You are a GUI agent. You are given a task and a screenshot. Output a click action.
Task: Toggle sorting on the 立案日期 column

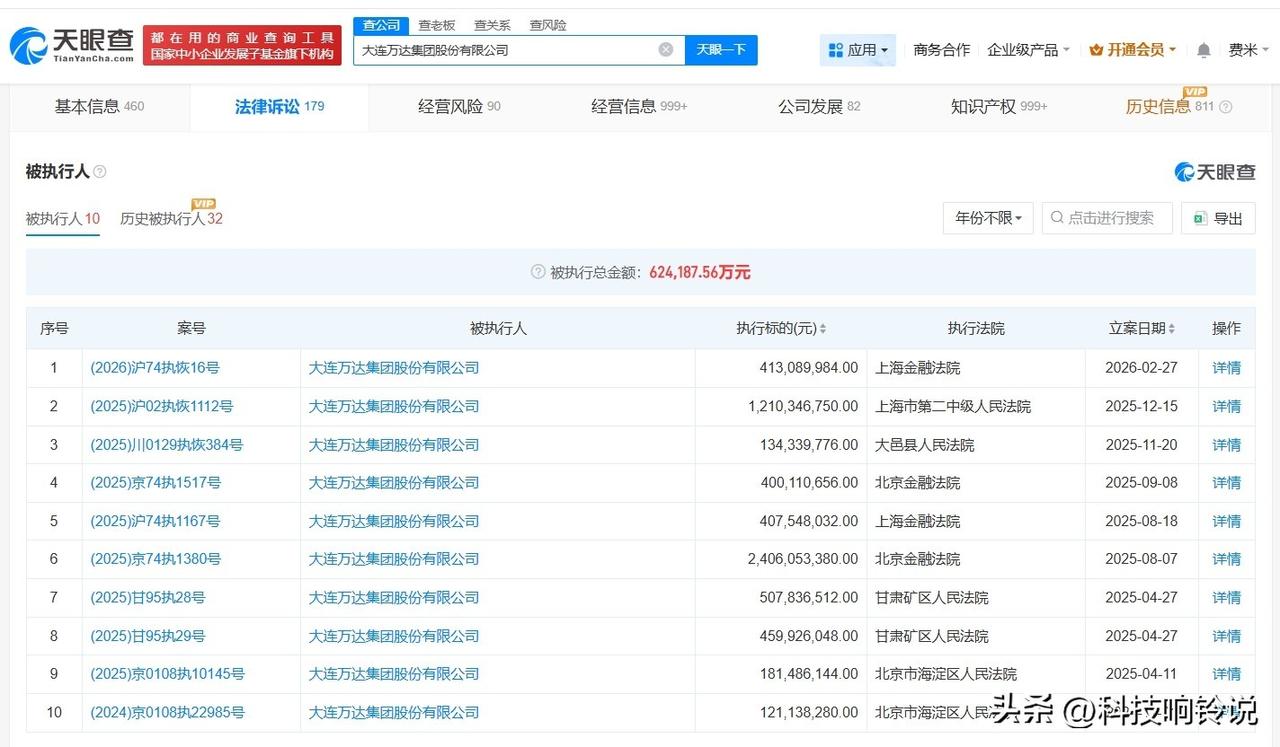click(x=1172, y=327)
